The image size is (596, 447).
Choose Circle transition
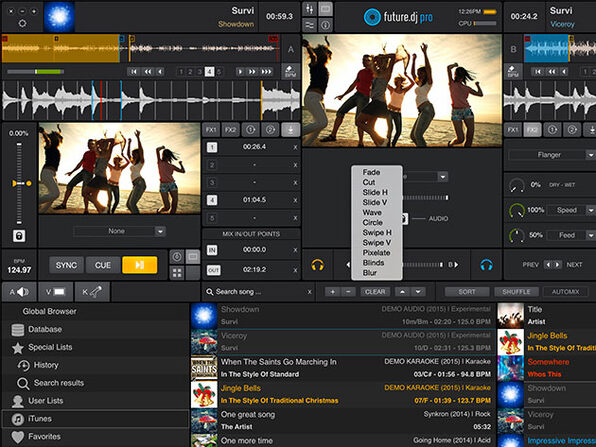(x=372, y=222)
